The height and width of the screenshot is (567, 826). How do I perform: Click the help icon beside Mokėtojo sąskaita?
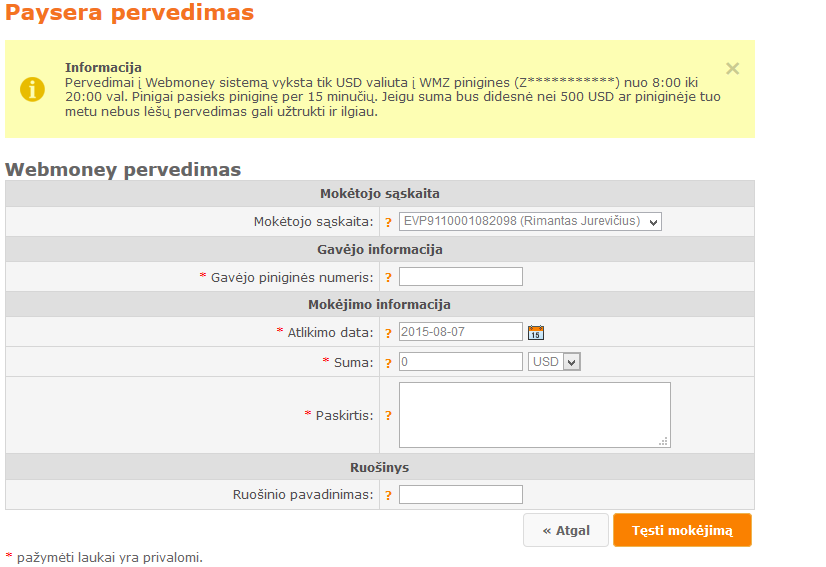click(388, 222)
